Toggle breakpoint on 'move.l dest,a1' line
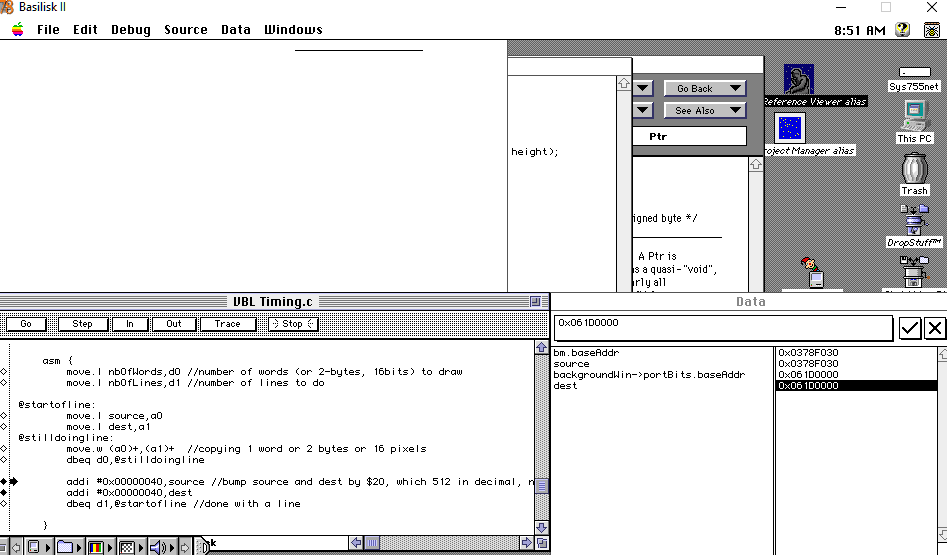The width and height of the screenshot is (947, 555). (4, 427)
